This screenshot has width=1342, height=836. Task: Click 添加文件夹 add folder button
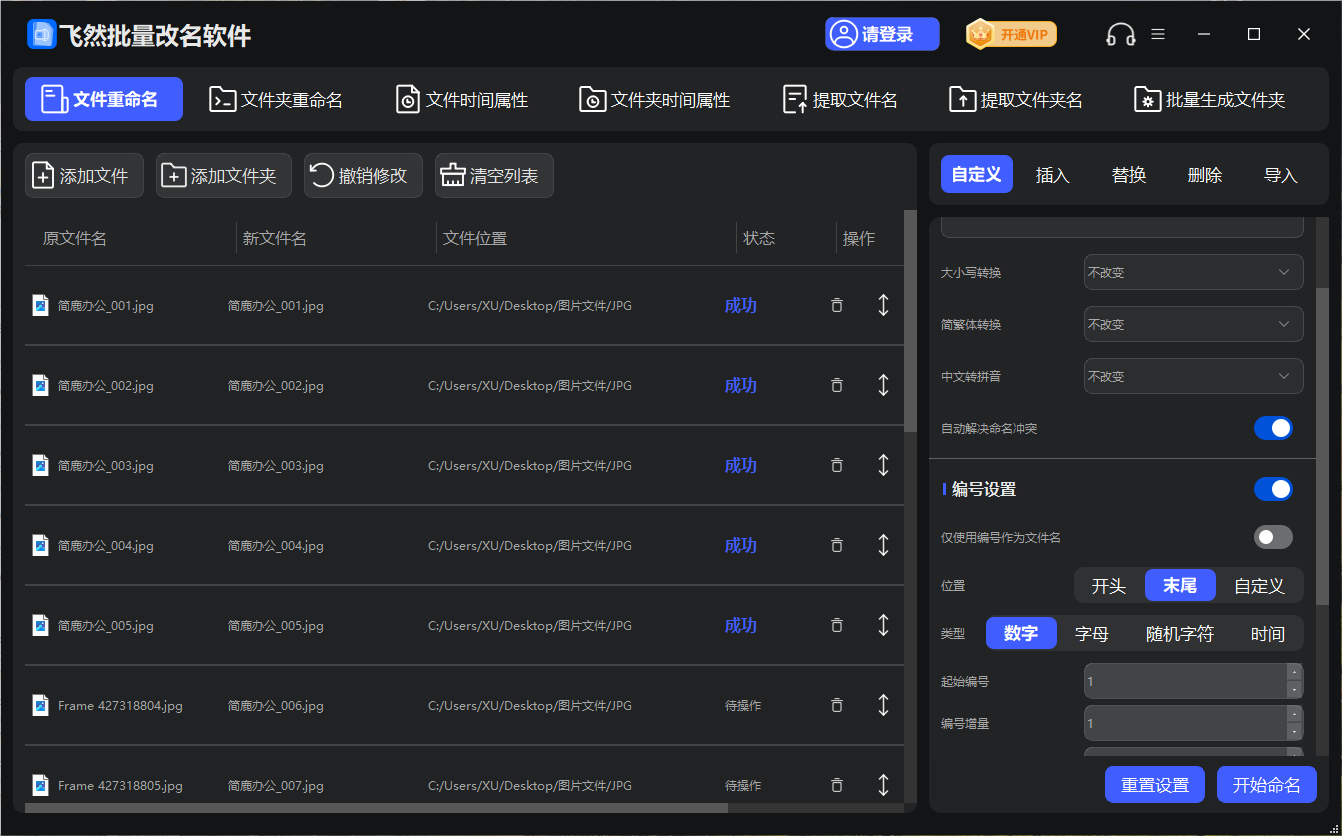coord(223,176)
